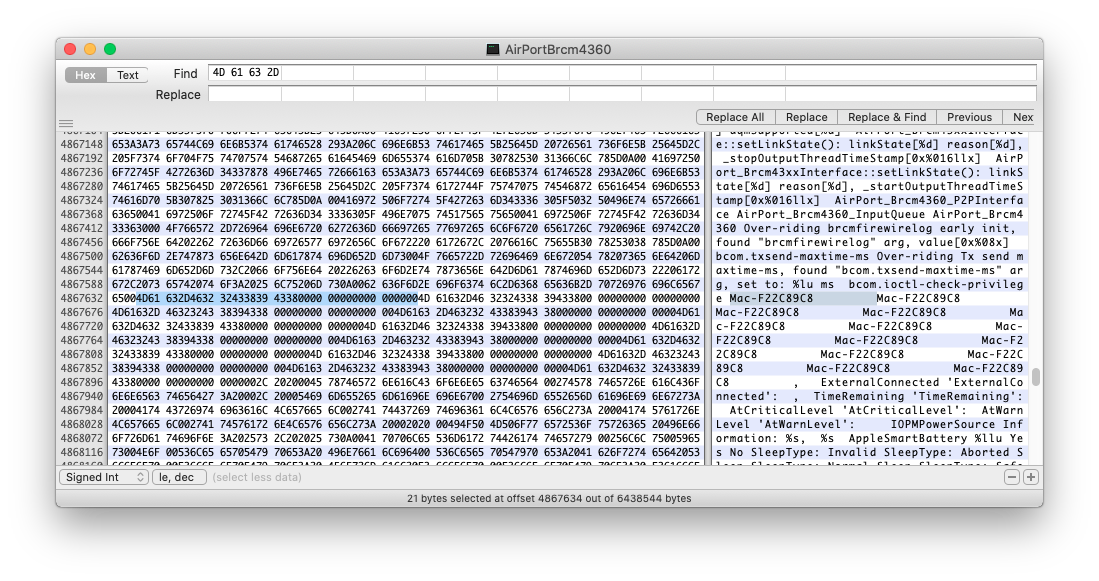Select the offset row 4868028

click(x=81, y=425)
